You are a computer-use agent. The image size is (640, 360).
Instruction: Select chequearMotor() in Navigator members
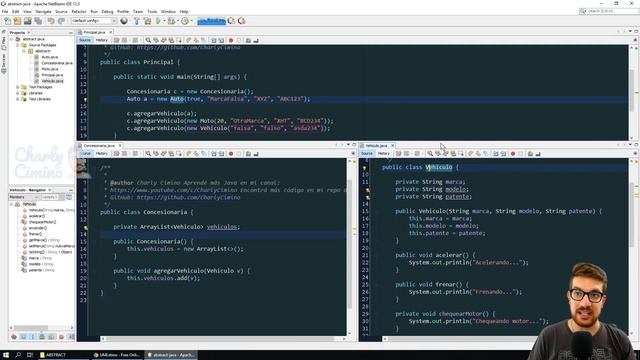click(42, 222)
